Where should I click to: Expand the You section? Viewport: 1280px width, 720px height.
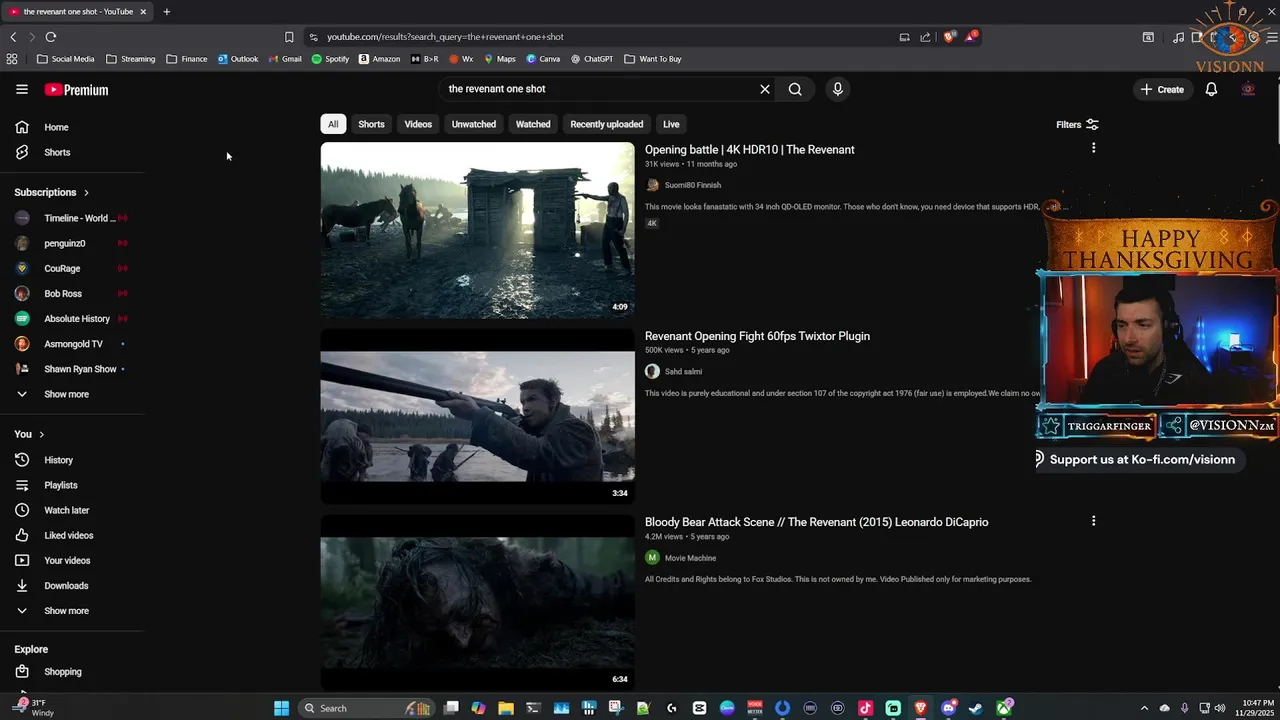(x=30, y=434)
